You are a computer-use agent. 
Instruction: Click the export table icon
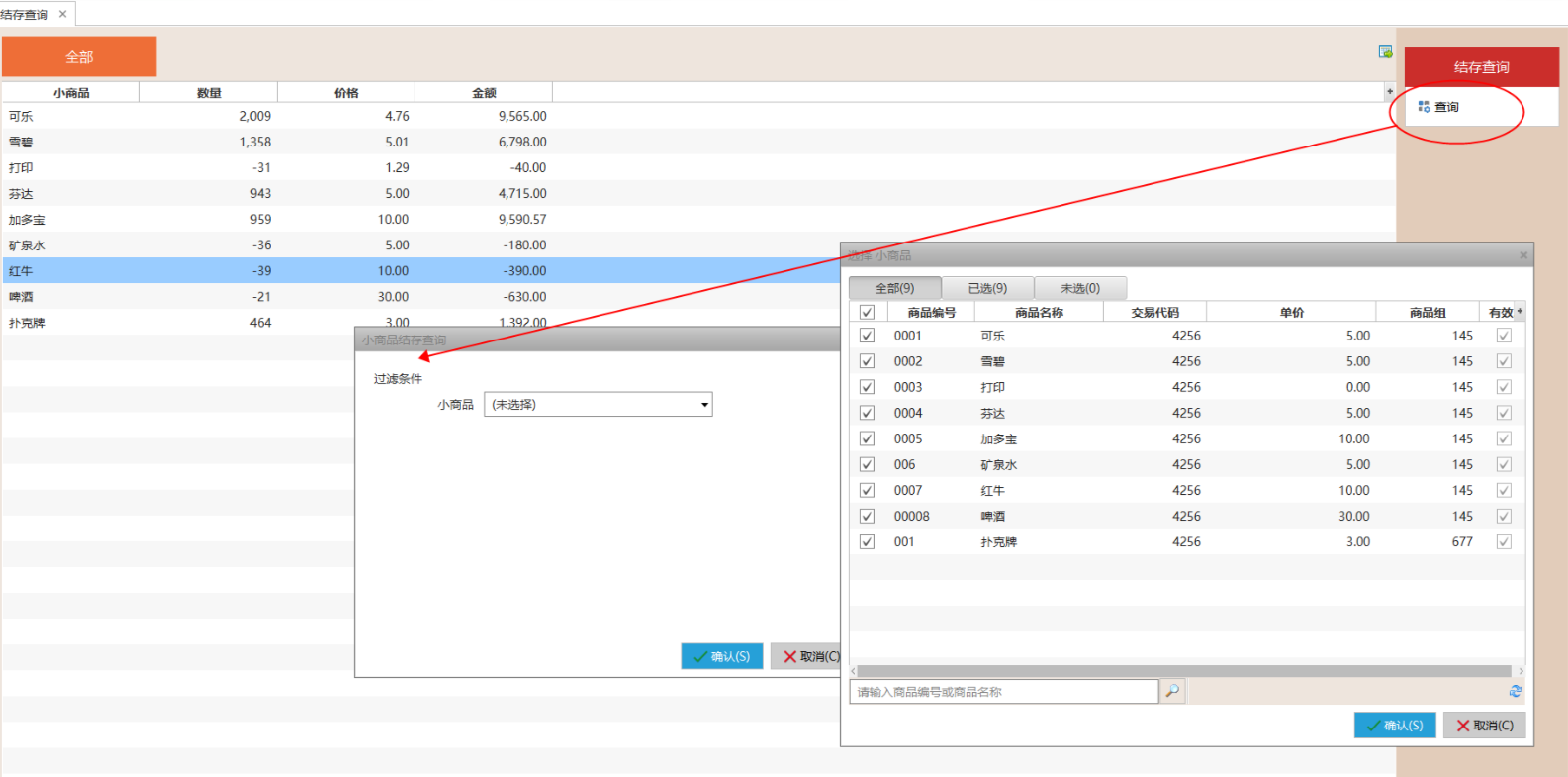coord(1385,51)
